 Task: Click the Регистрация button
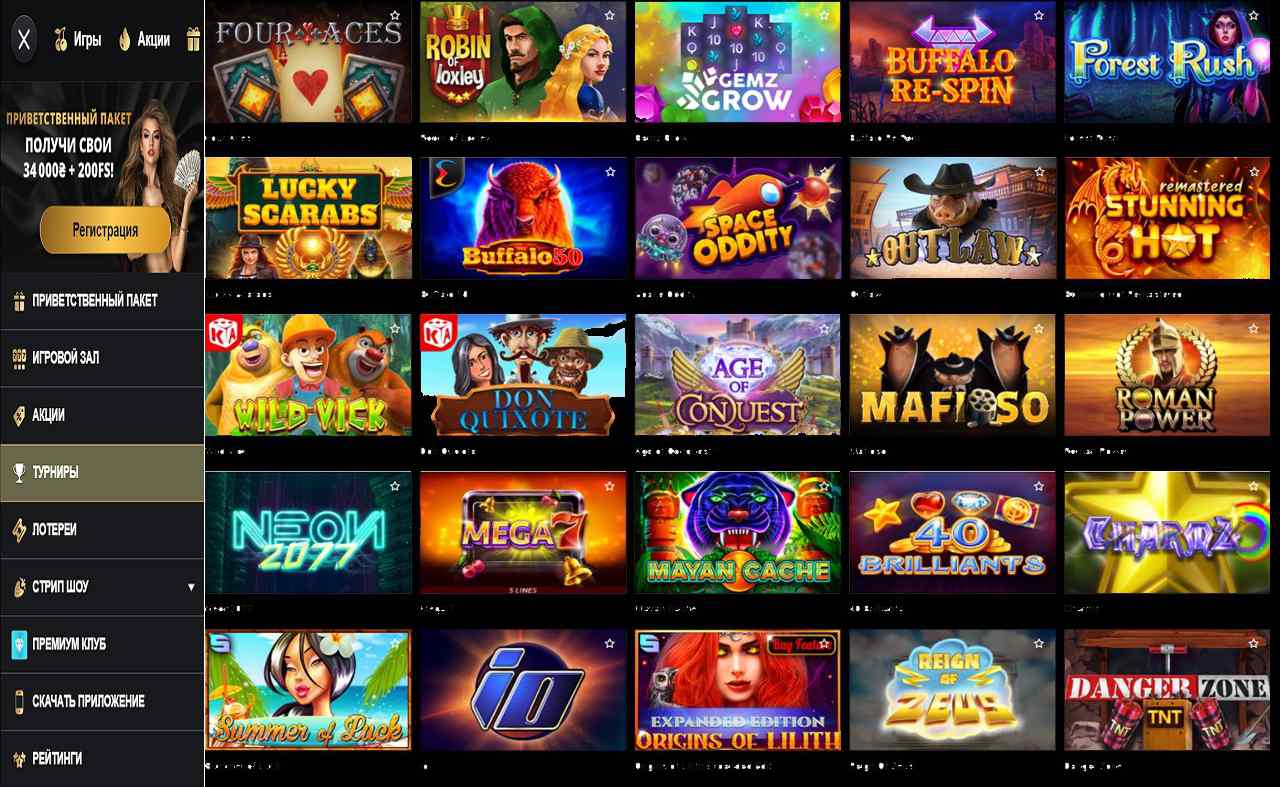(105, 230)
